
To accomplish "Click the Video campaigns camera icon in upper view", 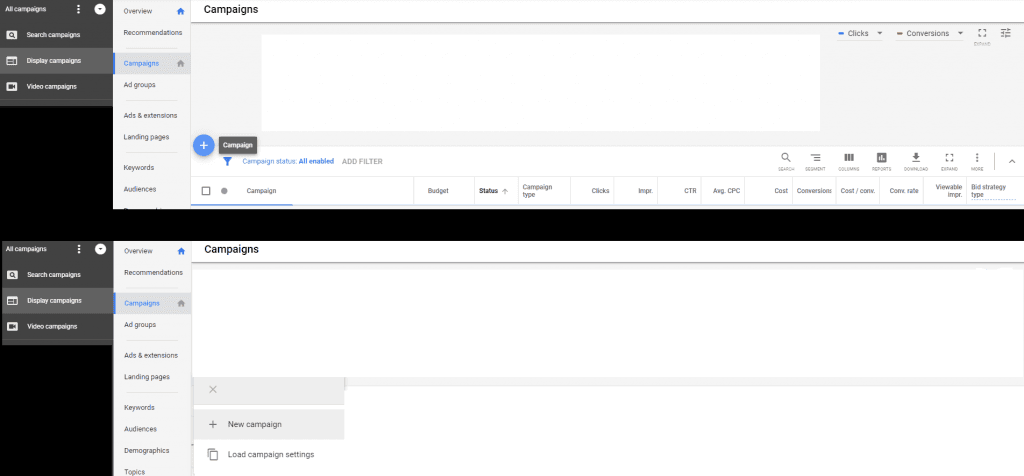I will click(11, 86).
